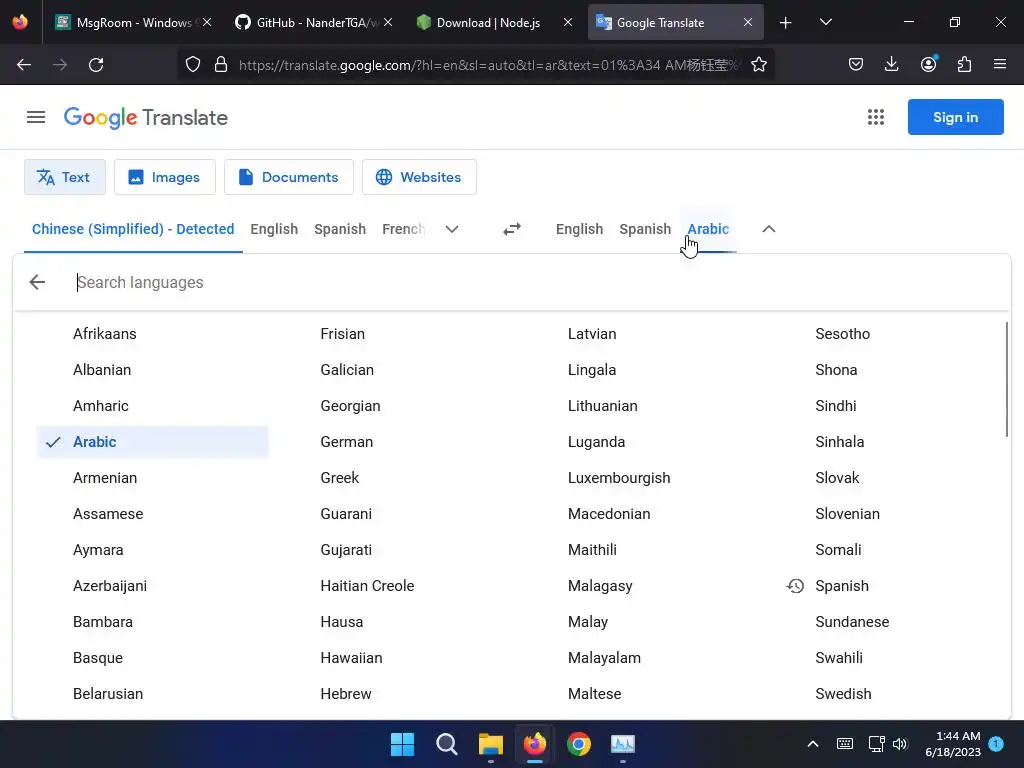Select Sesotho from the language list

click(842, 334)
